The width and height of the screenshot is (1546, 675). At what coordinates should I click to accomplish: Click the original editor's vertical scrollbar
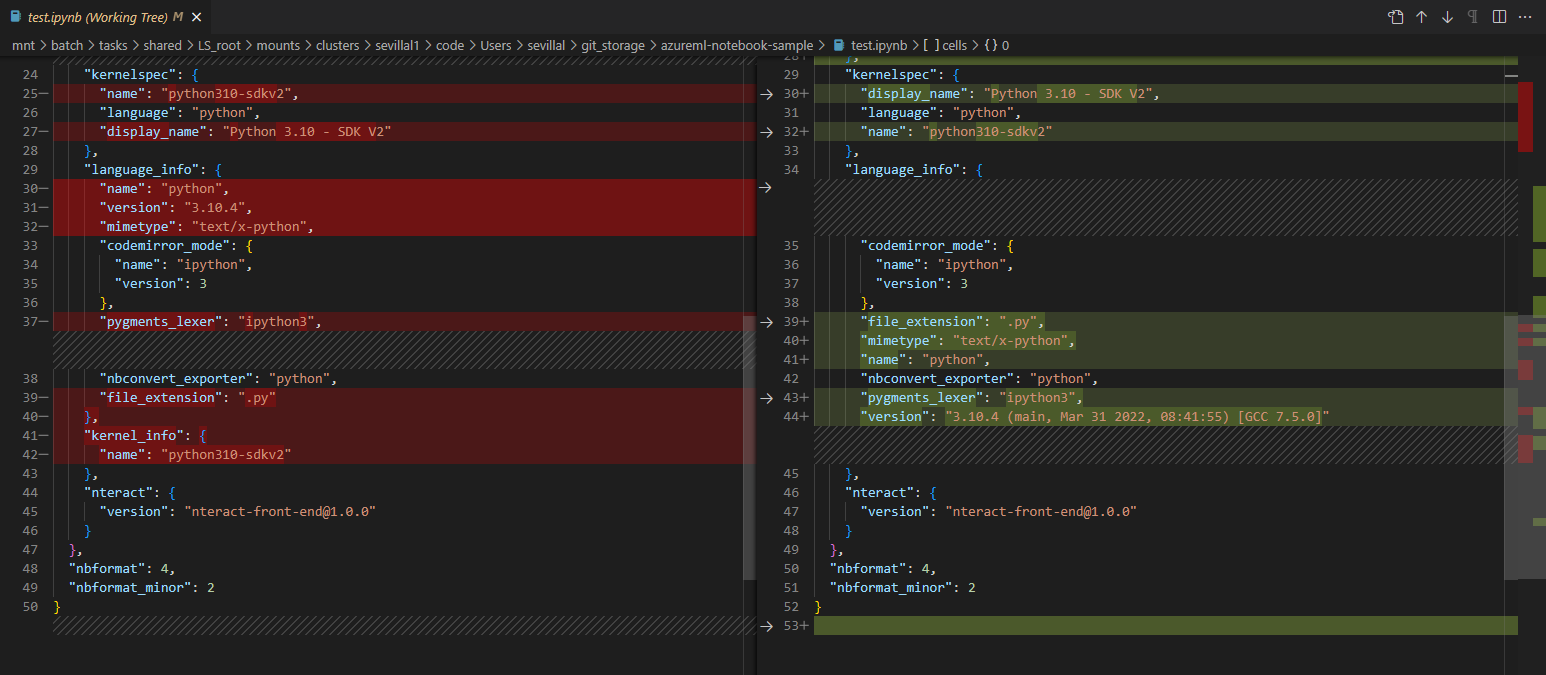(749, 447)
